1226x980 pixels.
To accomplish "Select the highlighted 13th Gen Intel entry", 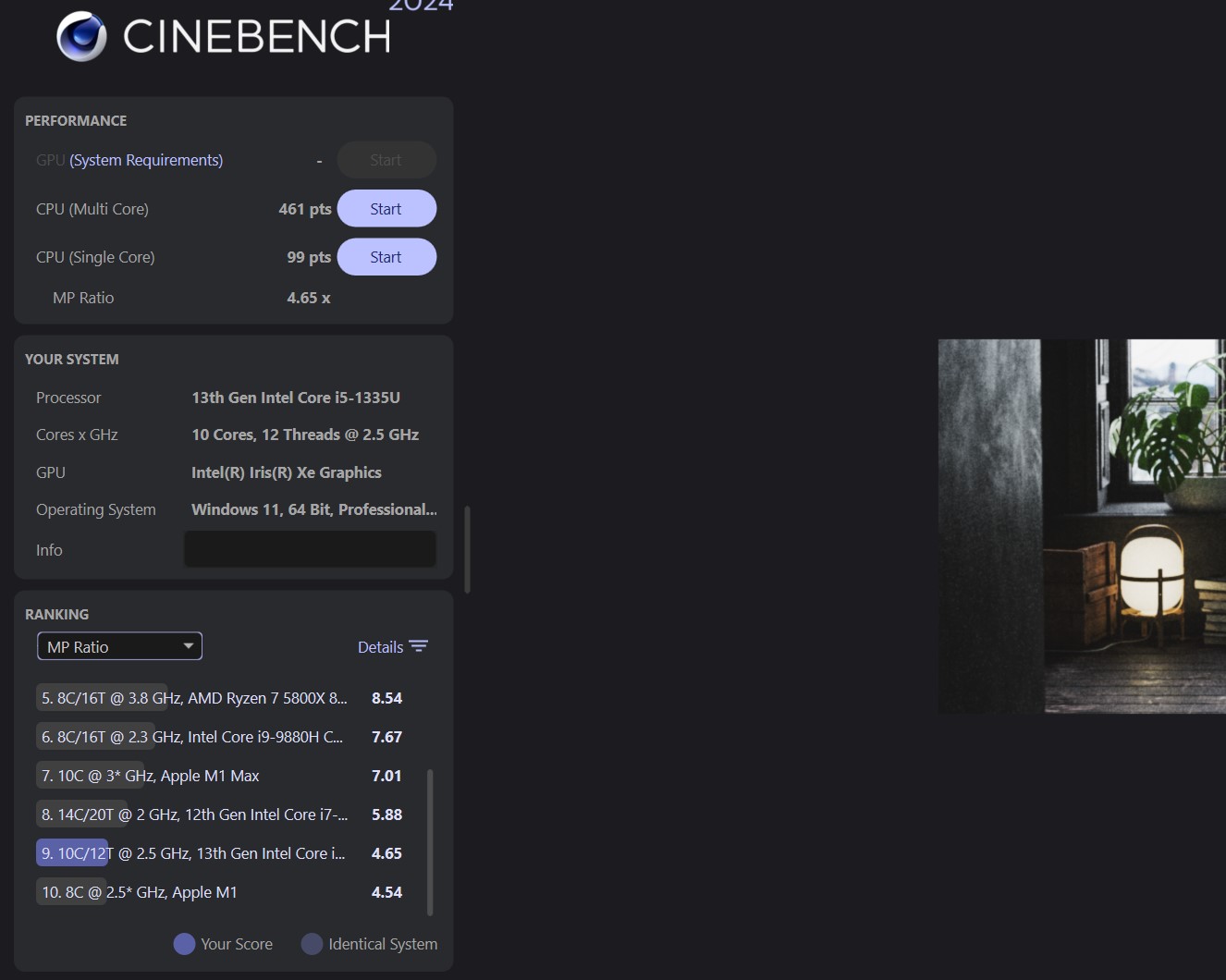I will pyautogui.click(x=193, y=853).
